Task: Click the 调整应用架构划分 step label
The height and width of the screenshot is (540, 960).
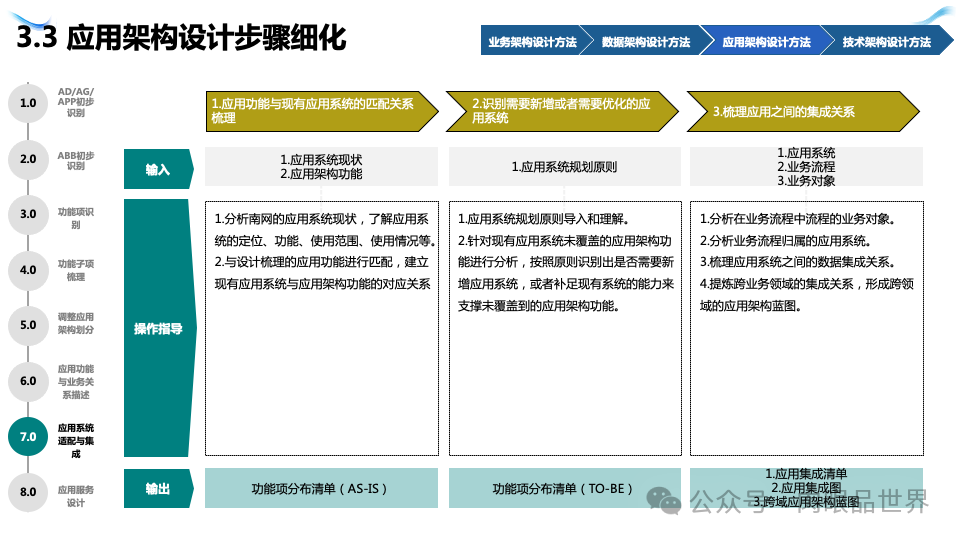Action: point(76,323)
